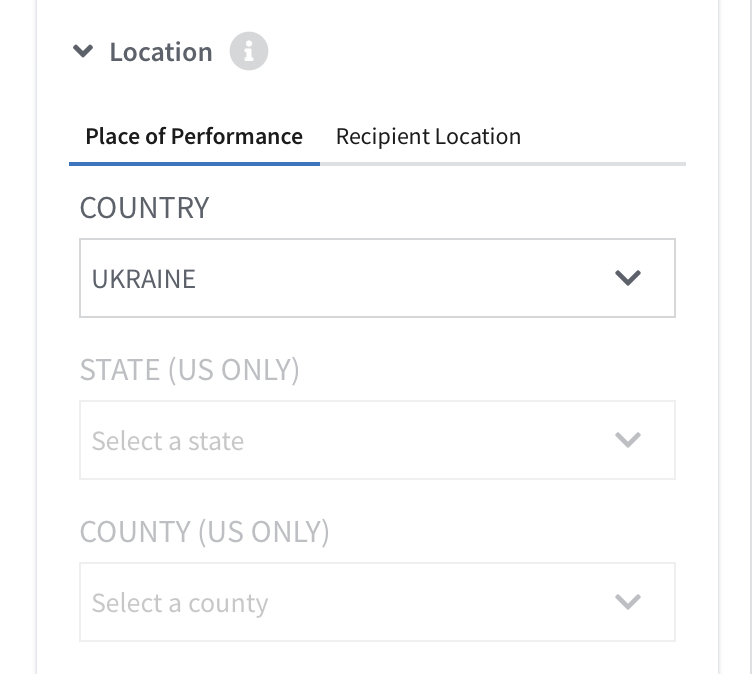Click the letter i inside the grey circle

(249, 51)
